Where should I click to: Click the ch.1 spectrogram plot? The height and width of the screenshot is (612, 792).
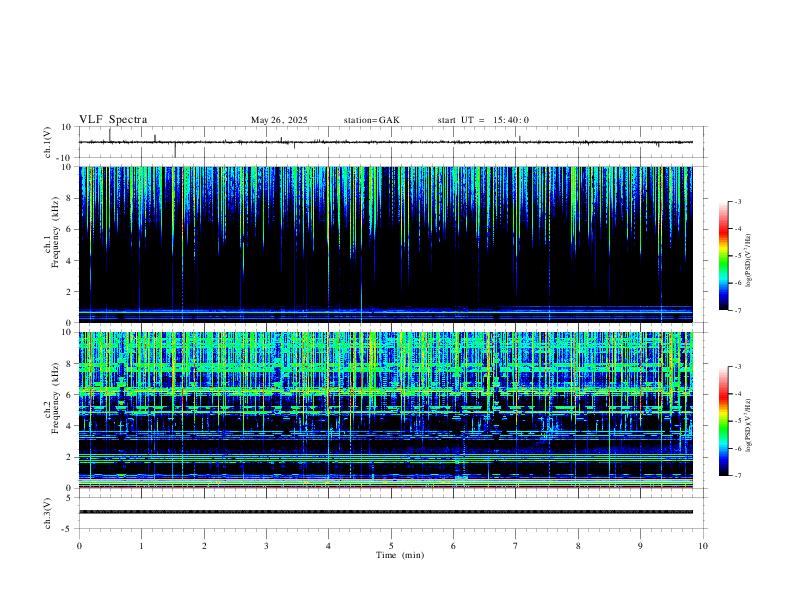tap(386, 244)
